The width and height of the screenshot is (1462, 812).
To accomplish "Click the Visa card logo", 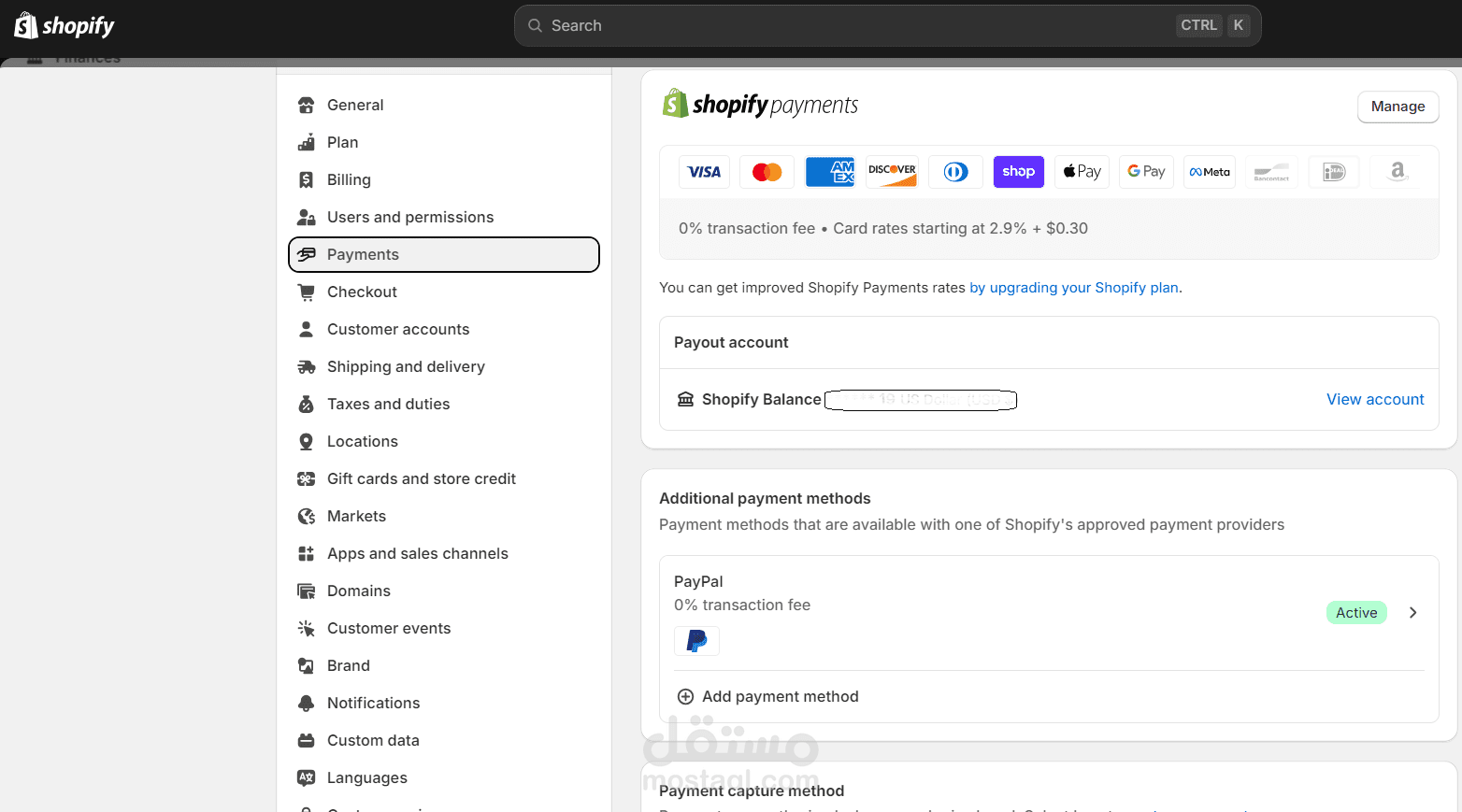I will tap(704, 172).
